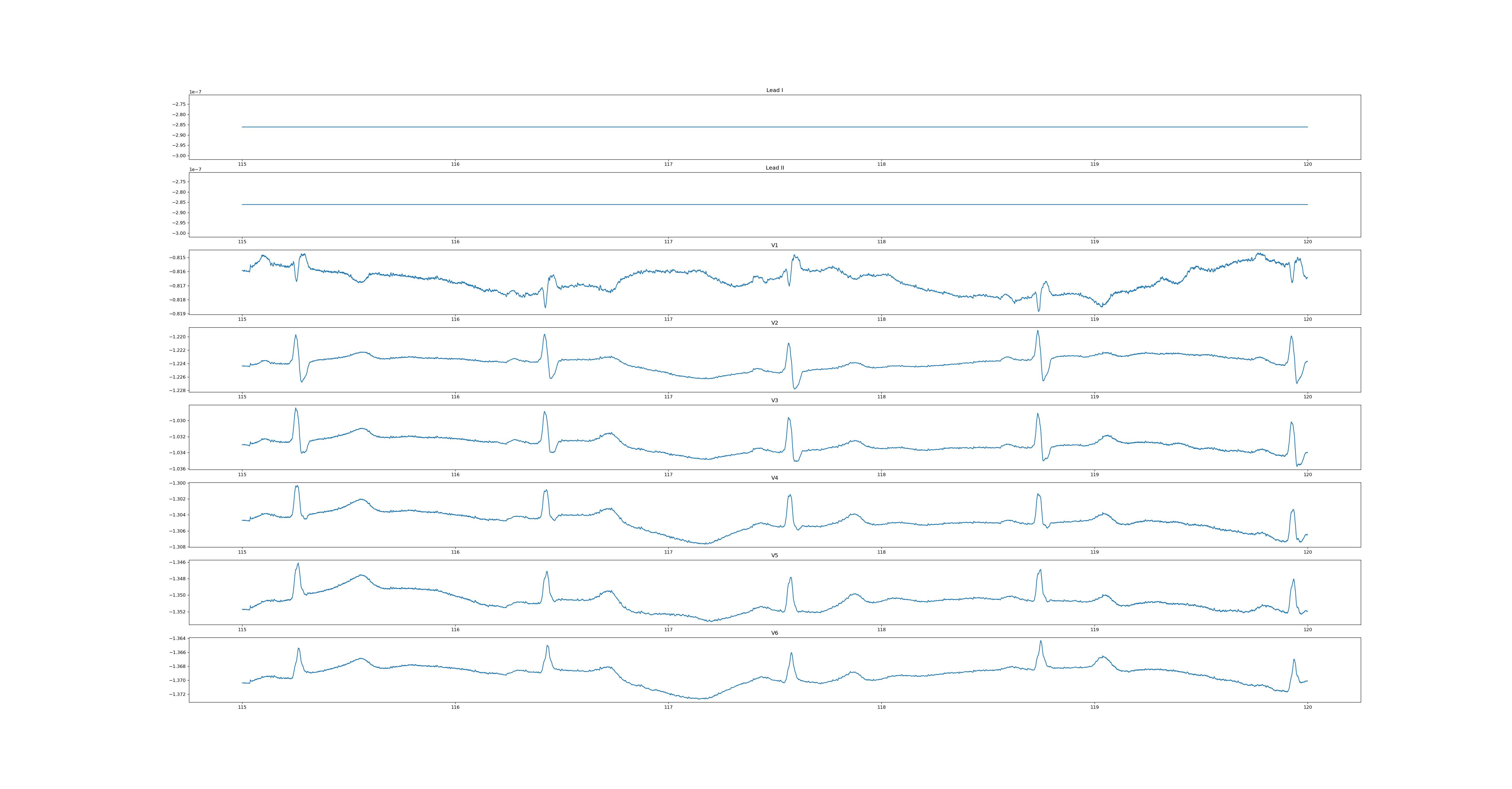The image size is (1512, 789).
Task: Click the -0.815 y-axis label in V1
Action: (x=178, y=258)
